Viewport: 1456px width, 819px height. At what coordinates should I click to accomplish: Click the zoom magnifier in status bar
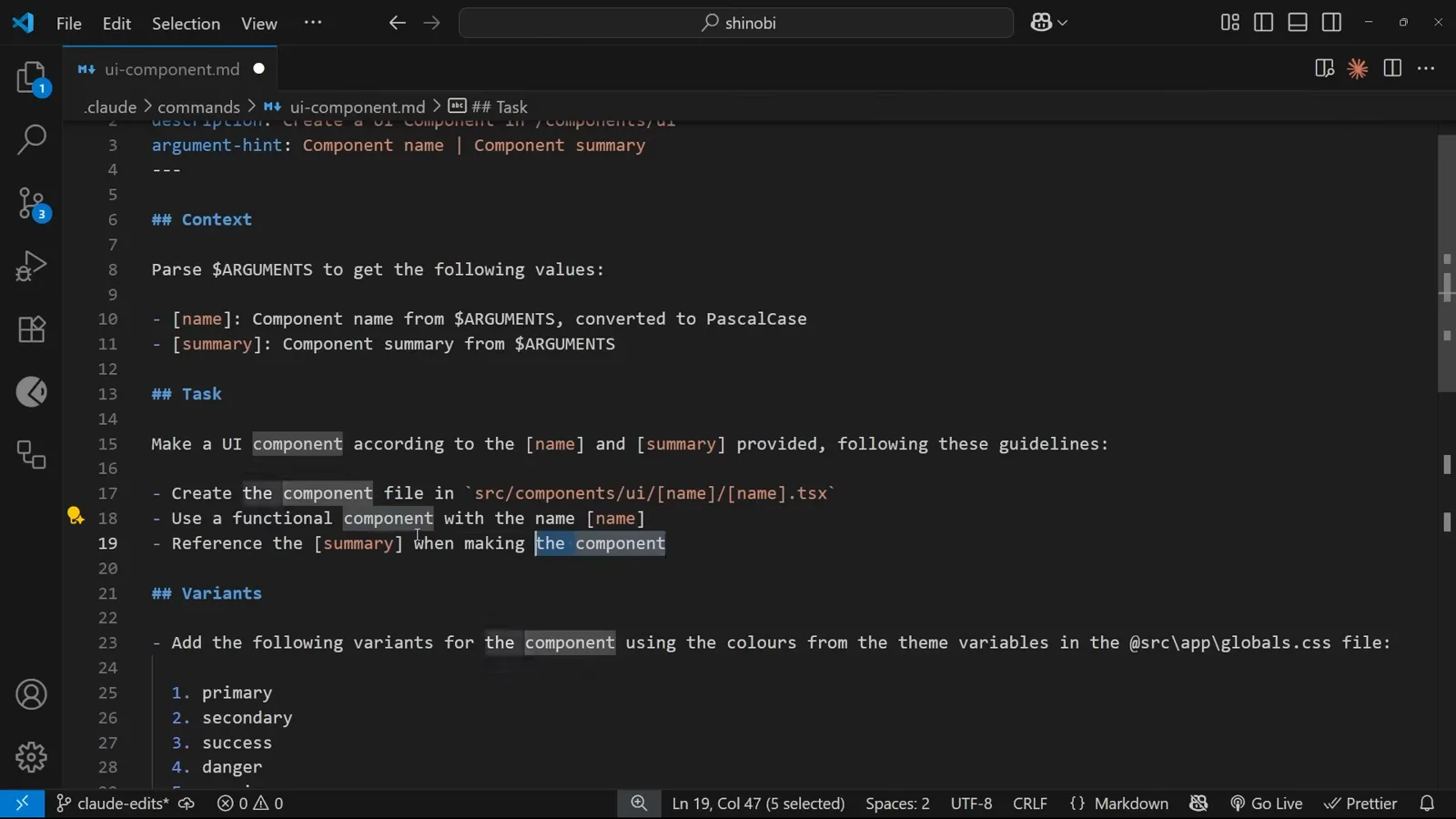click(x=639, y=804)
